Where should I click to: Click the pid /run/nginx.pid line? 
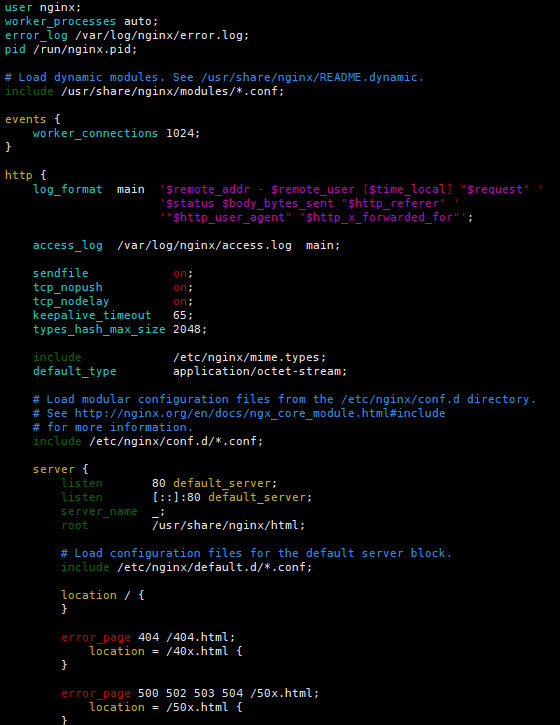(x=71, y=49)
